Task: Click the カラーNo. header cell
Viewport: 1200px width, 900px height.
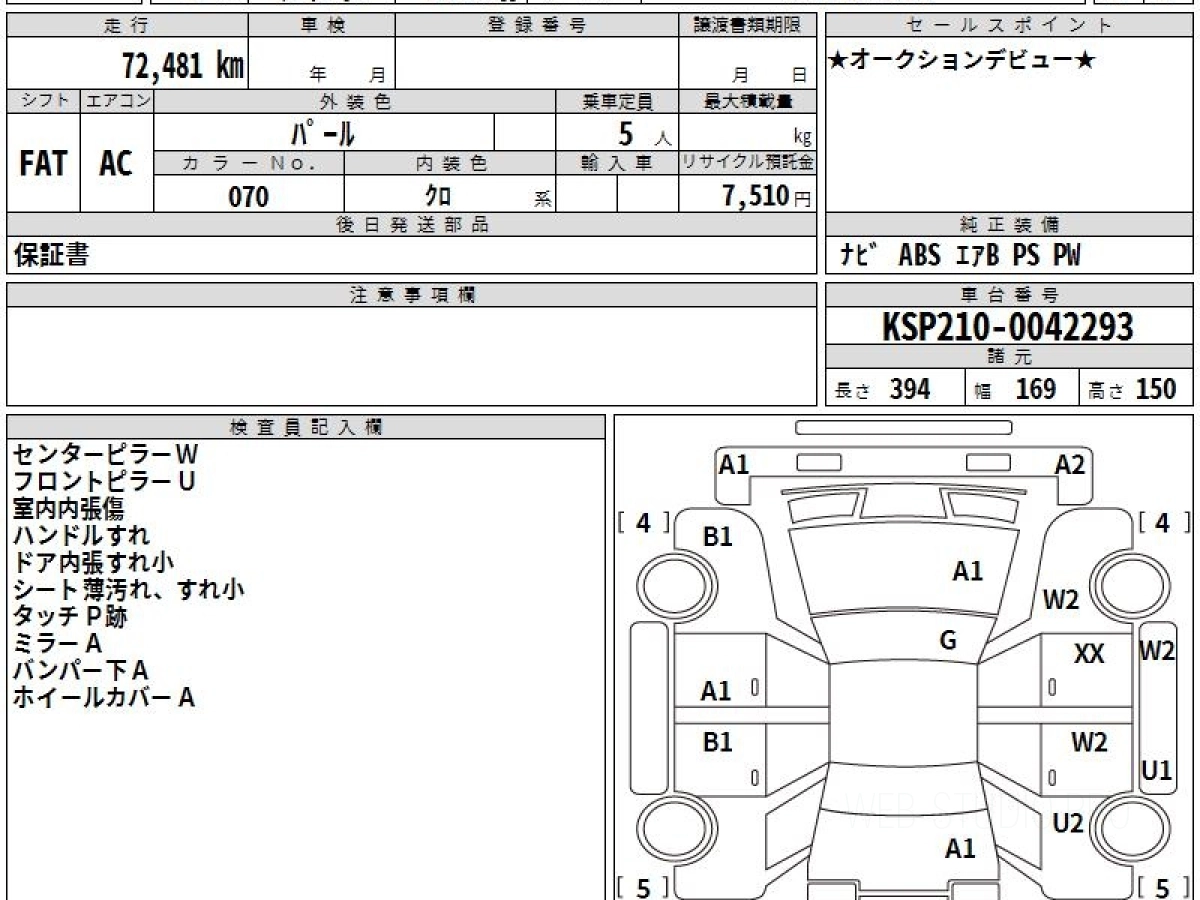Action: [x=249, y=163]
